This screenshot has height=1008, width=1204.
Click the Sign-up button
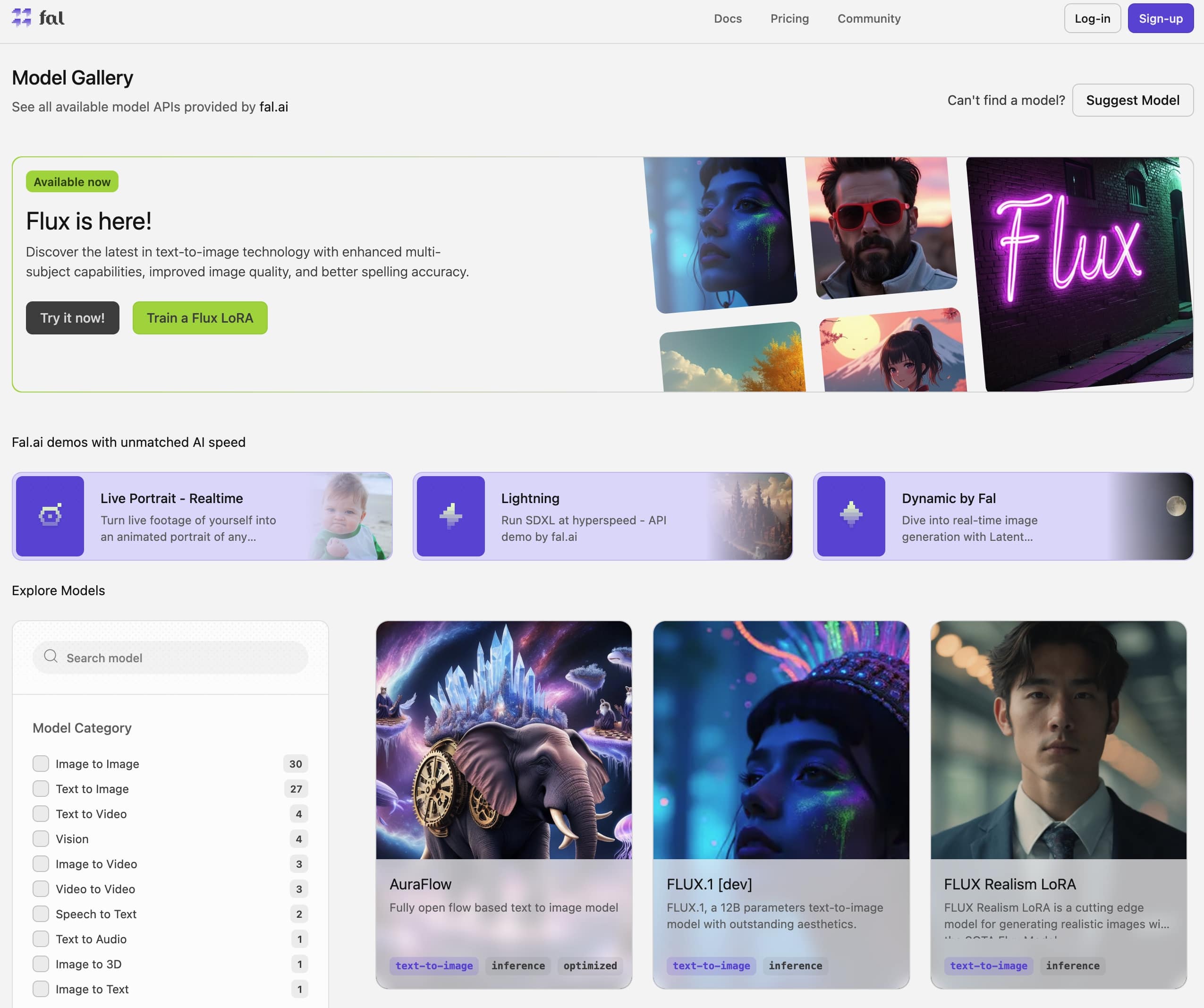[1159, 18]
